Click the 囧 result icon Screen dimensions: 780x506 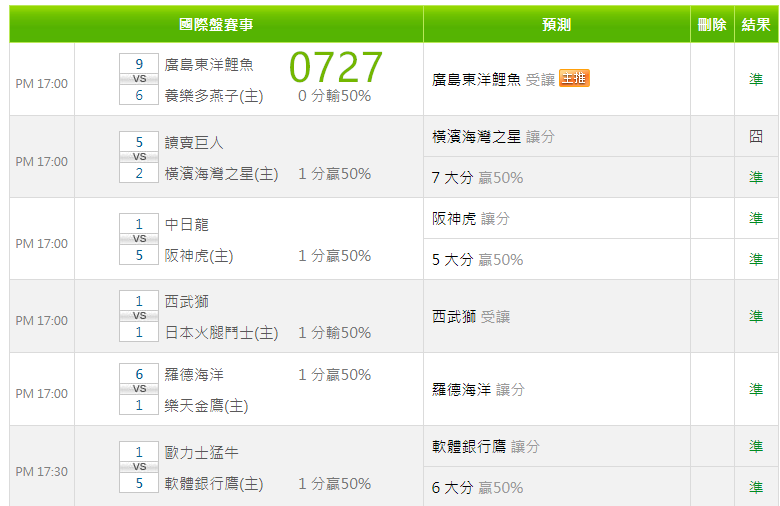click(x=756, y=136)
